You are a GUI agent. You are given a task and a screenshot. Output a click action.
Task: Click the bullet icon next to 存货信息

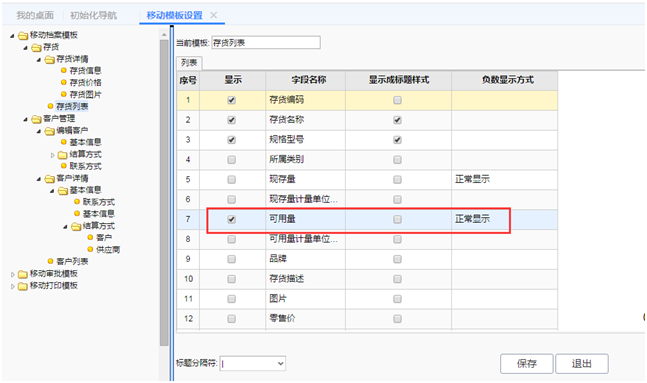pyautogui.click(x=64, y=71)
